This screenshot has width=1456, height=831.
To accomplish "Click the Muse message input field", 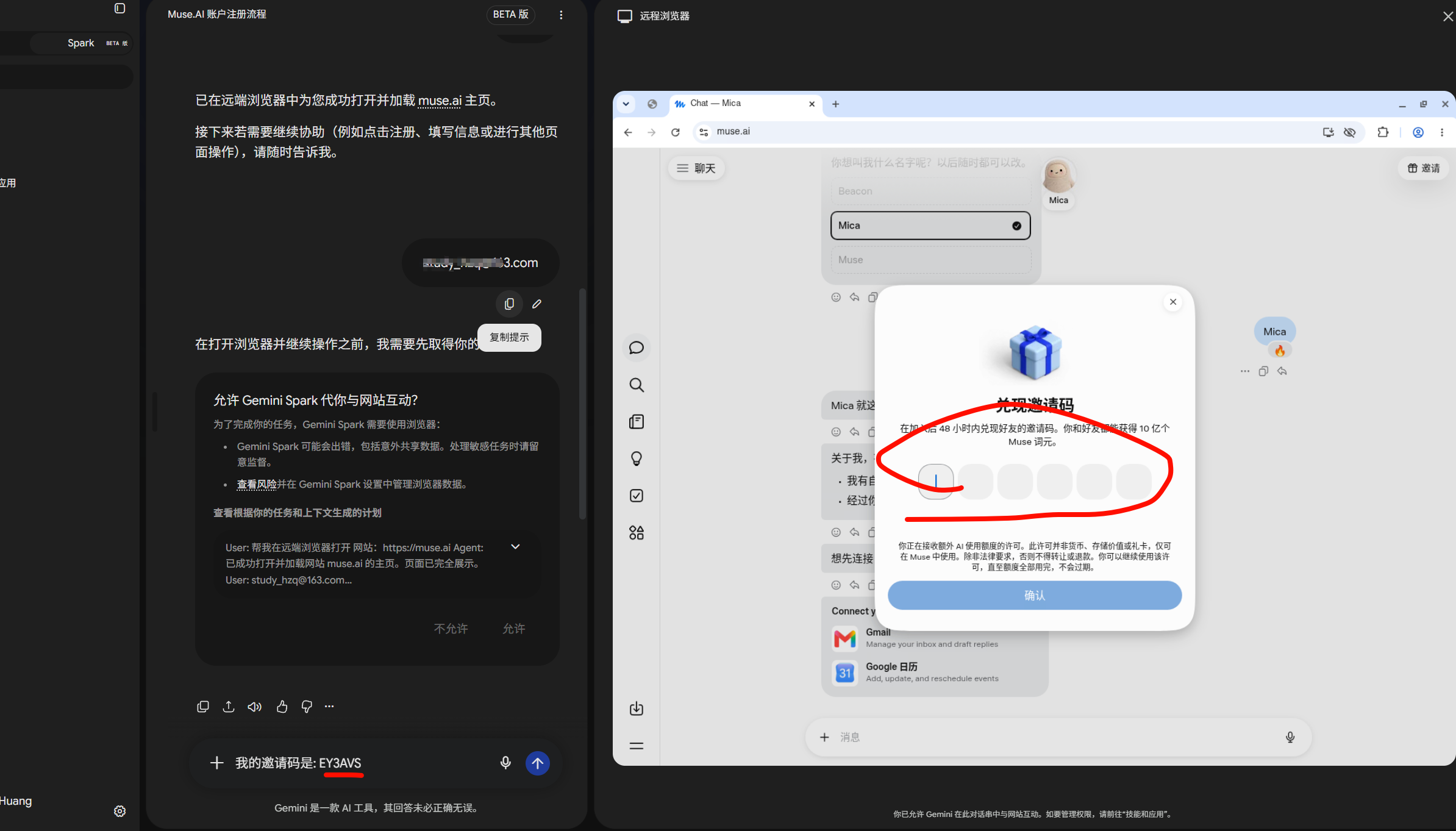I will point(1058,737).
